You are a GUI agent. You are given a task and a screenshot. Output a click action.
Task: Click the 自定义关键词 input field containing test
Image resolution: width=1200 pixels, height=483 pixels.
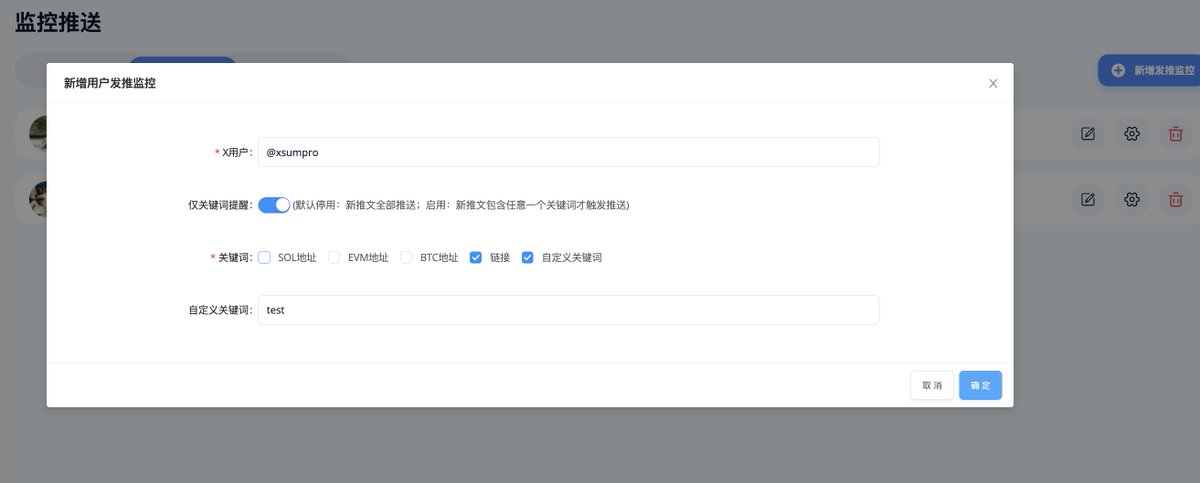point(568,310)
